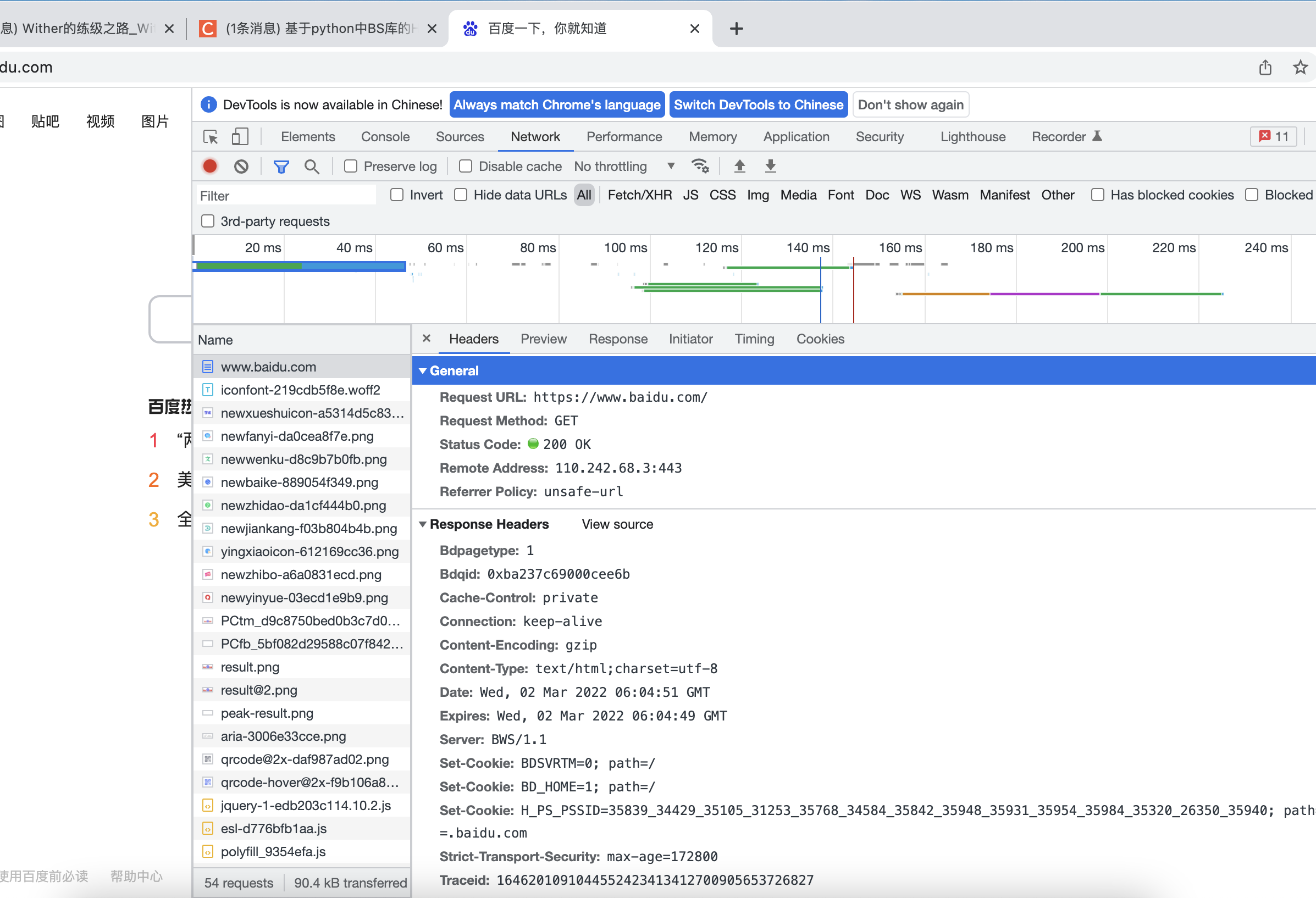
Task: Select the inspect element picker icon
Action: (x=210, y=136)
